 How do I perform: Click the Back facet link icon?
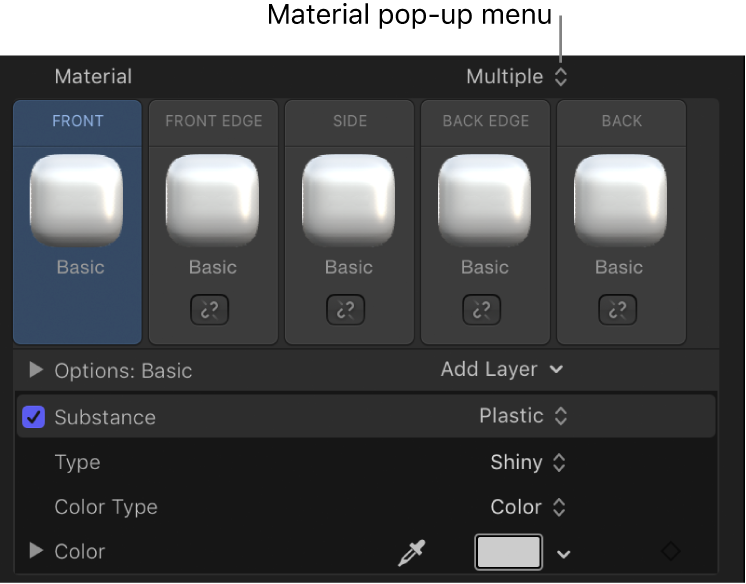click(x=620, y=310)
